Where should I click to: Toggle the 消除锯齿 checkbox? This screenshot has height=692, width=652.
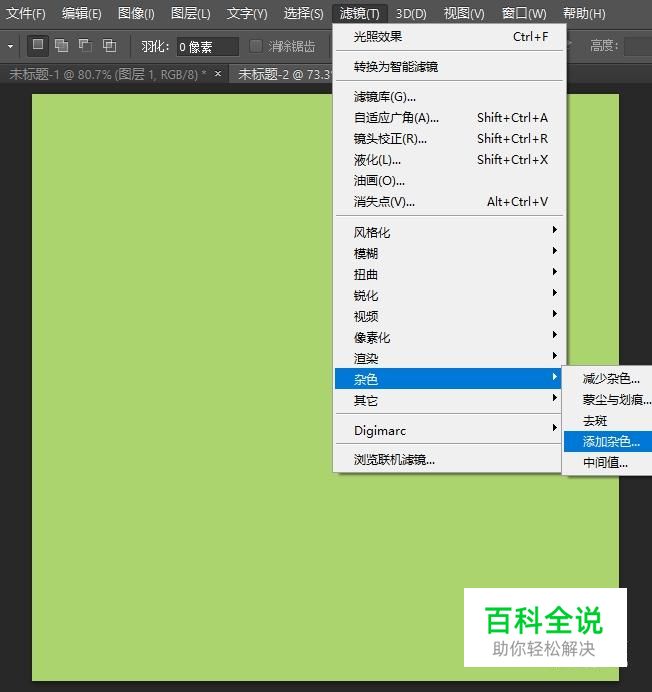[256, 46]
